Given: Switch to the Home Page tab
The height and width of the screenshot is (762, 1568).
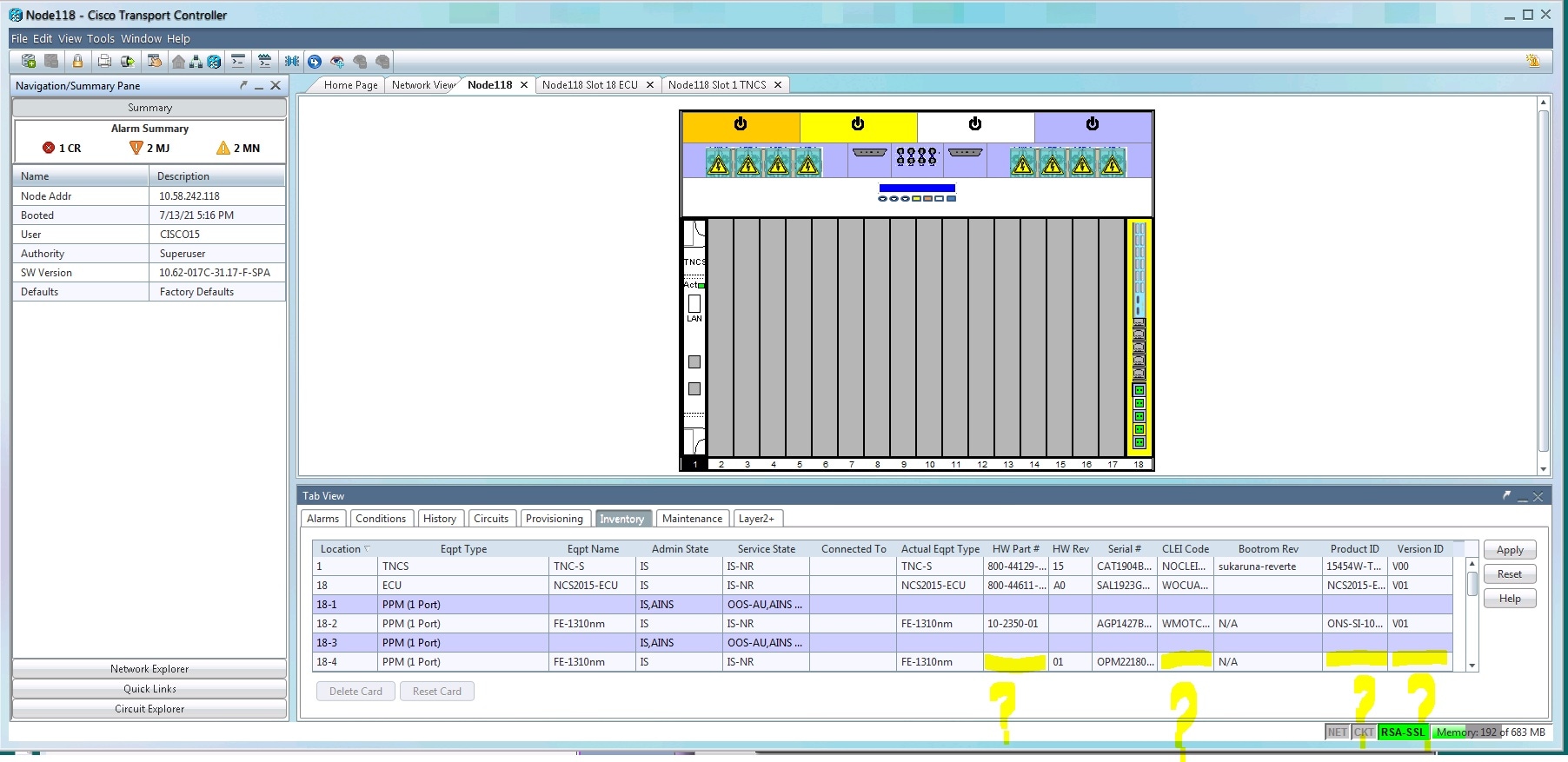Looking at the screenshot, I should tap(350, 84).
